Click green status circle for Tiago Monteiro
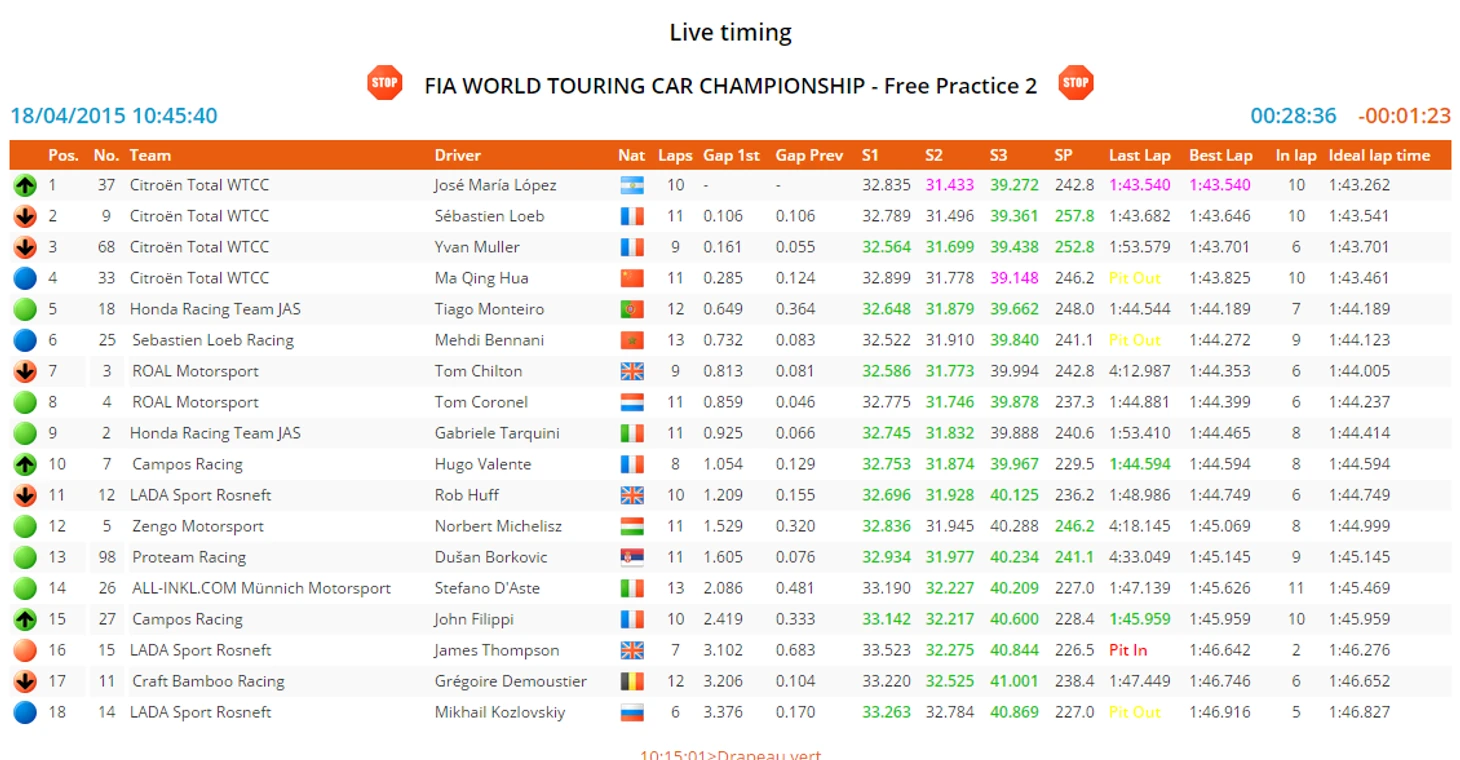 25,309
